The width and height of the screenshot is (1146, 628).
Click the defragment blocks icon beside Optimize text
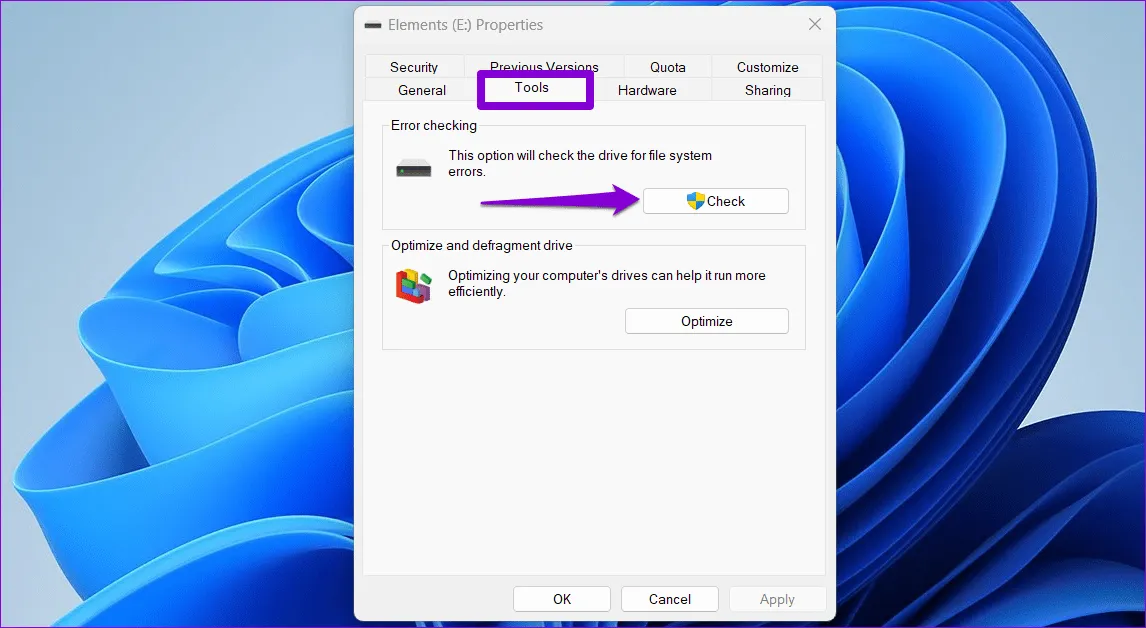pos(413,286)
